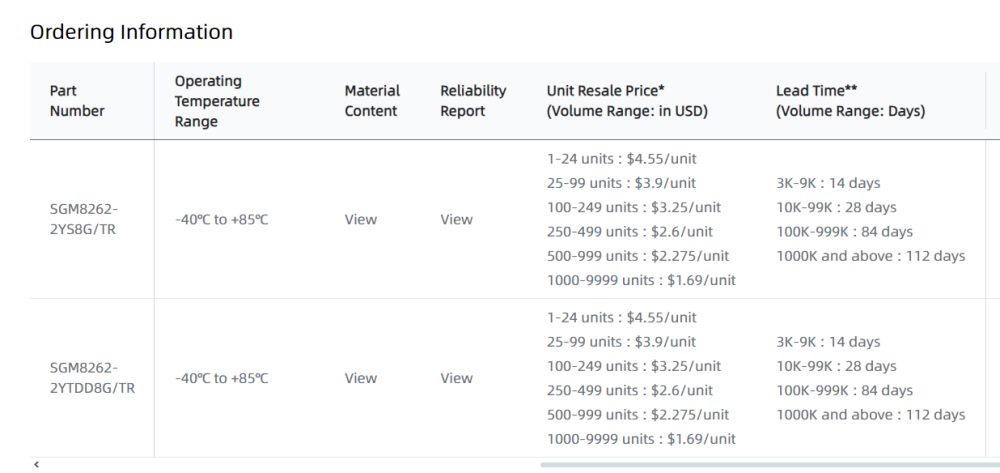Viewport: 1000px width, 473px height.
Task: Click the Material Content column header
Action: click(x=372, y=101)
